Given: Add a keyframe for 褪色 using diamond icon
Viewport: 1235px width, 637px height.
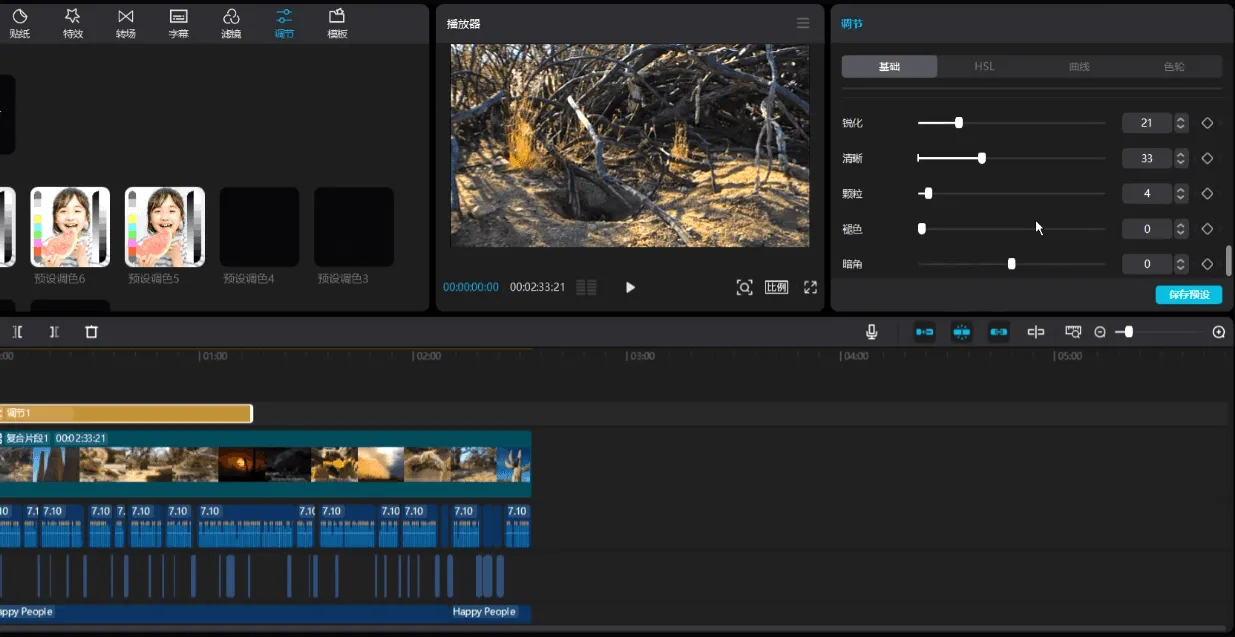Looking at the screenshot, I should (1207, 229).
